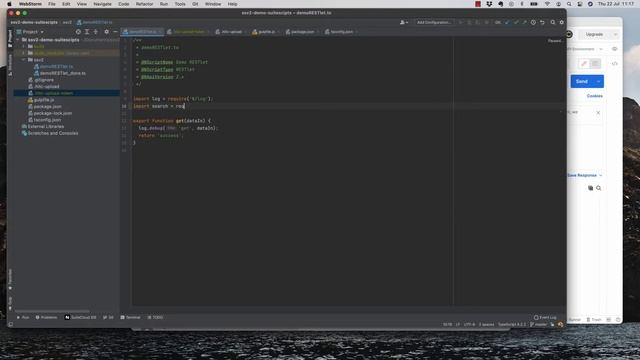This screenshot has width=640, height=360.
Task: Click the Git push arrow icon
Action: tap(524, 22)
